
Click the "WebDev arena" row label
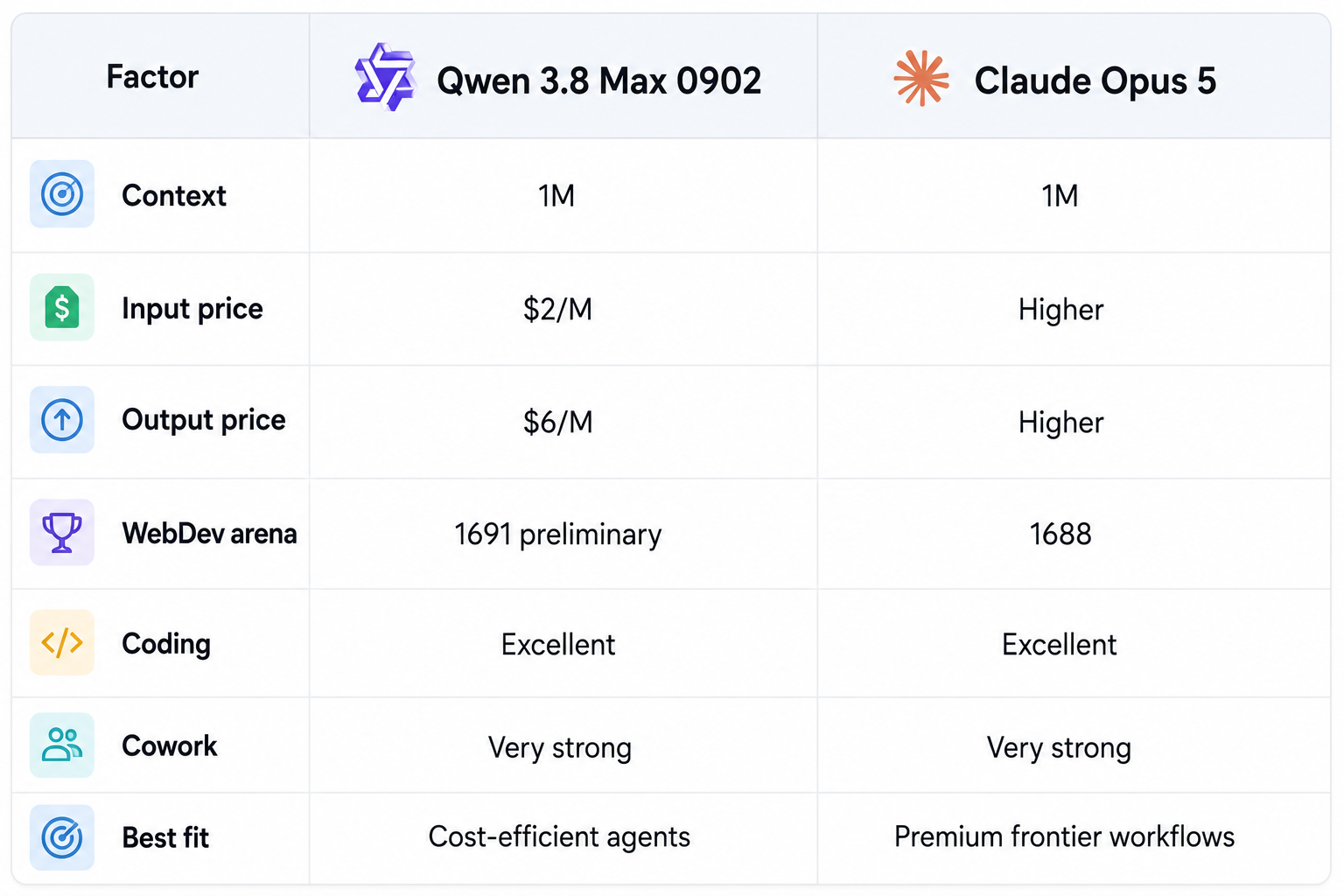coord(210,533)
